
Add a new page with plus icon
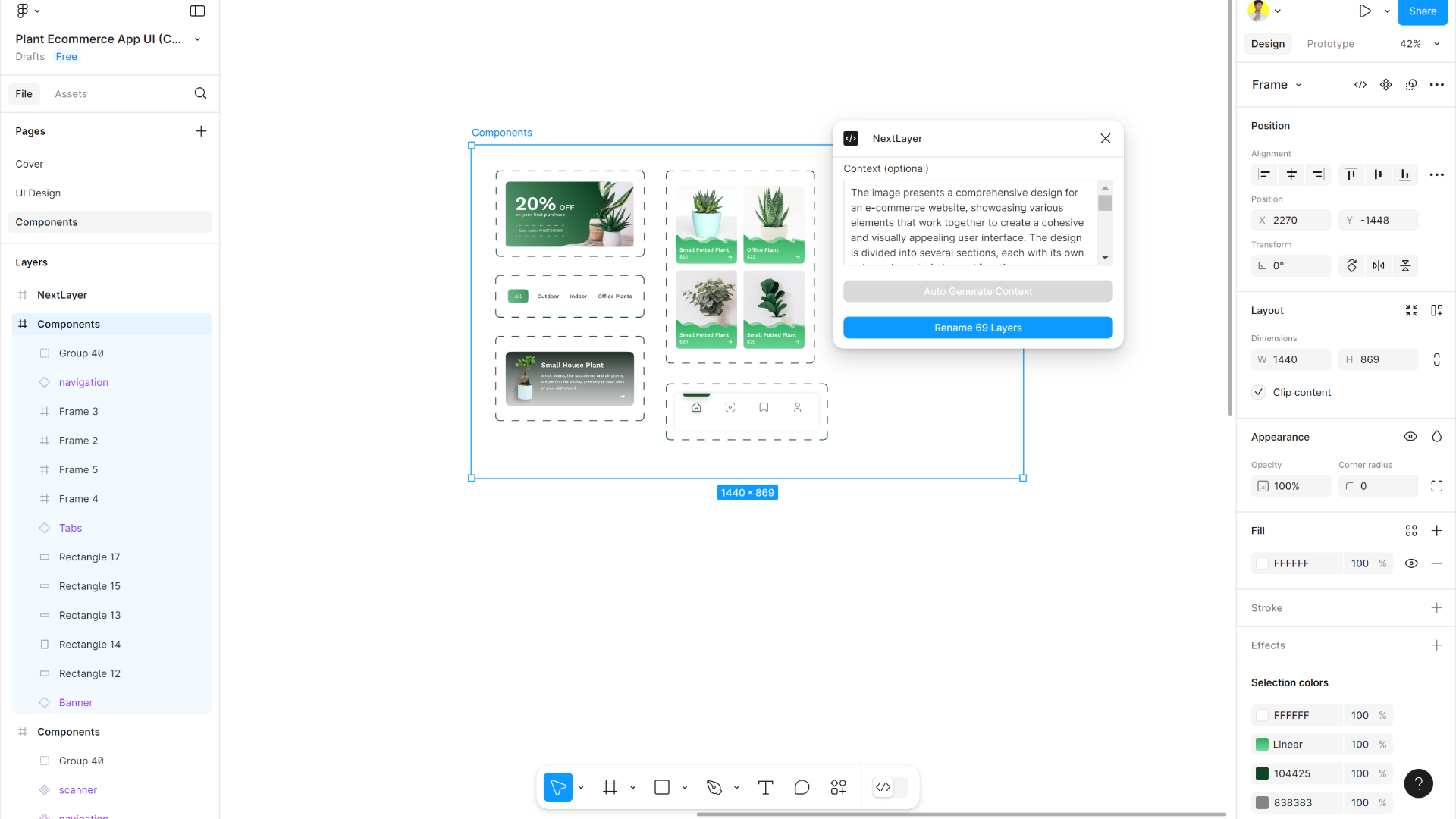200,131
